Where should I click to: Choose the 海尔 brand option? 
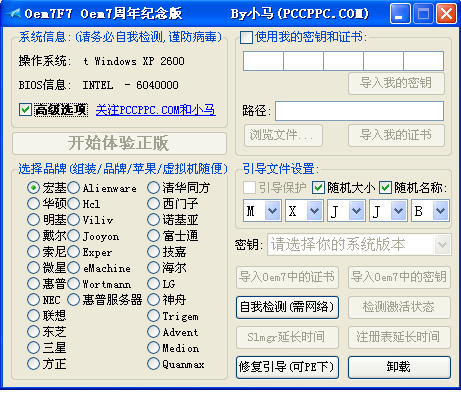pyautogui.click(x=153, y=267)
